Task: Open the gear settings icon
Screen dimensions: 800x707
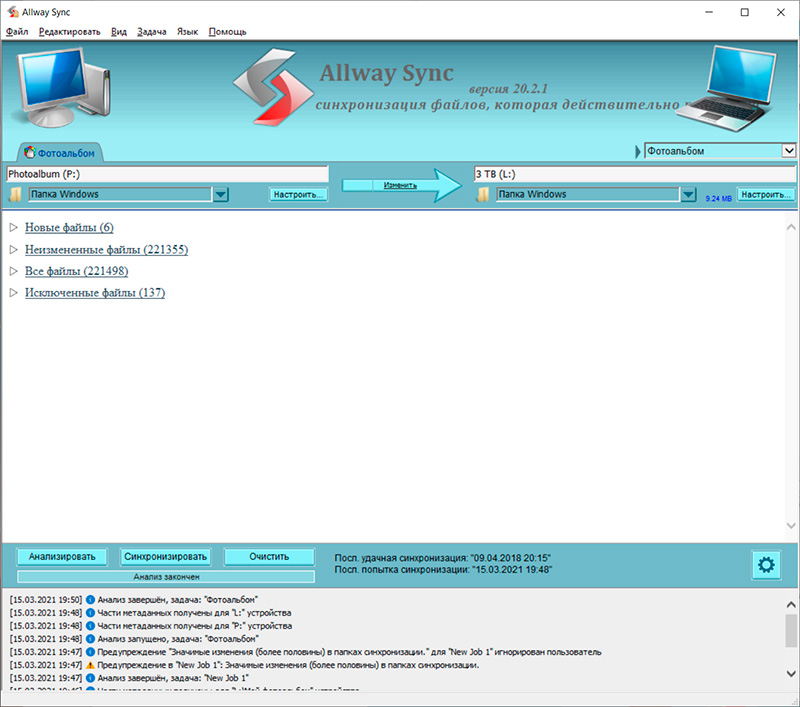Action: tap(766, 565)
